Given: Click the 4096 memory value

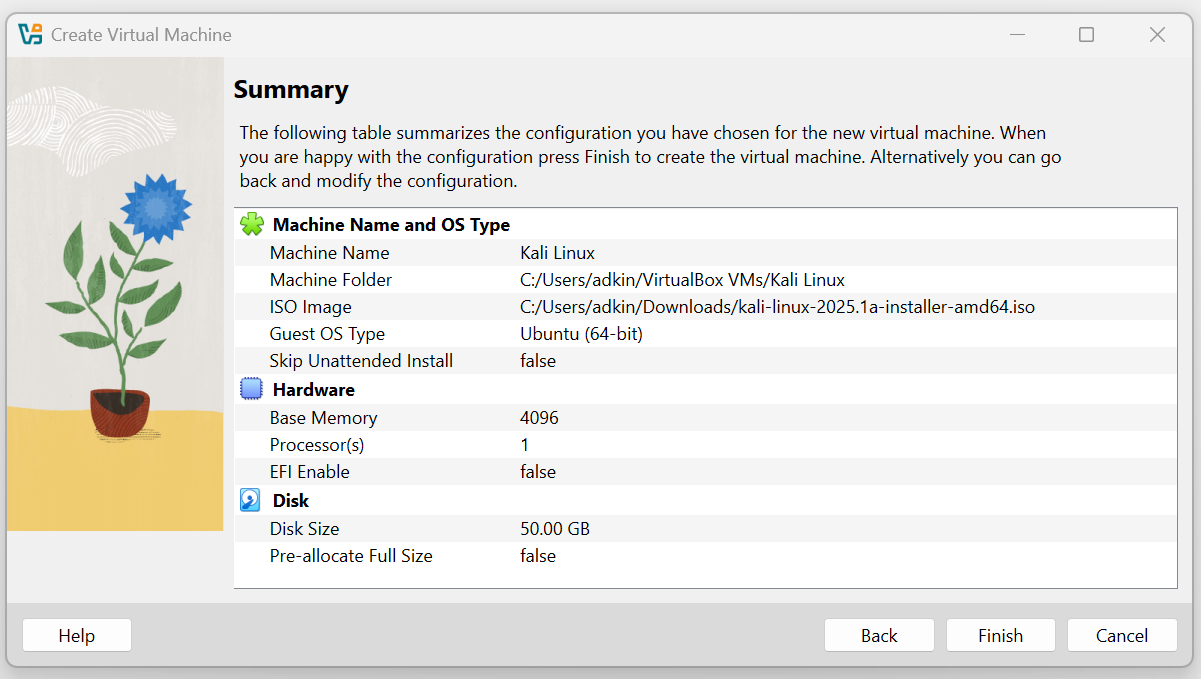Looking at the screenshot, I should pos(540,418).
